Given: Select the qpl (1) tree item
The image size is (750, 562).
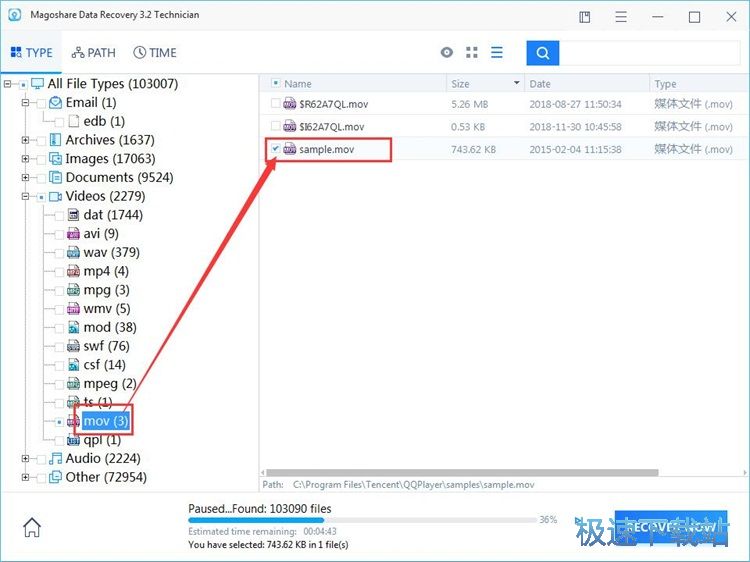Looking at the screenshot, I should (x=102, y=440).
